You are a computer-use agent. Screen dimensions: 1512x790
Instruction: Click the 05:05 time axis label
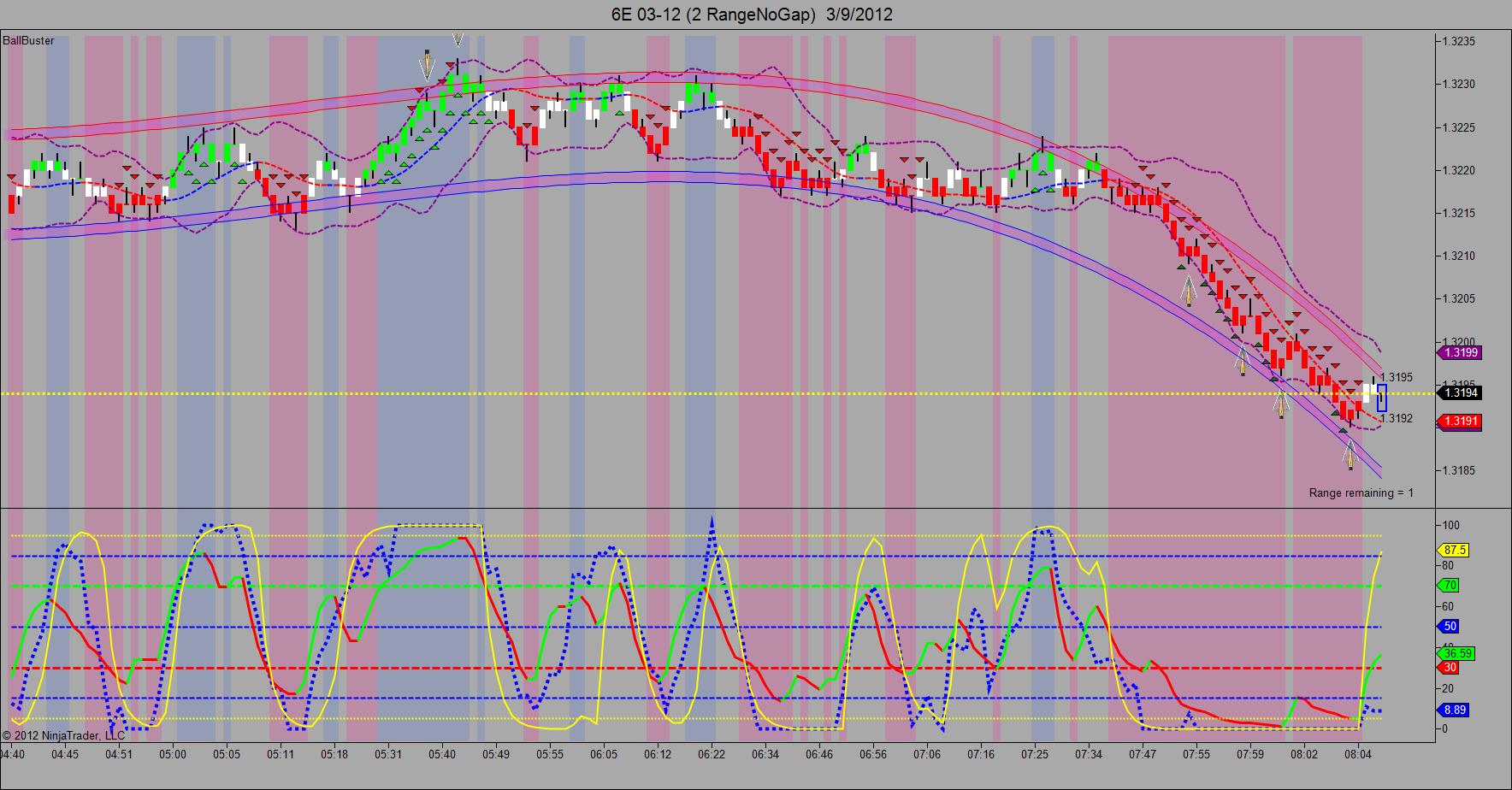226,754
